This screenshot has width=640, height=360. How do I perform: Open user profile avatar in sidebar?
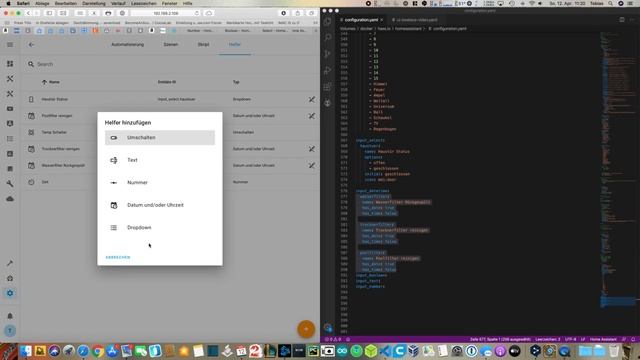10,331
